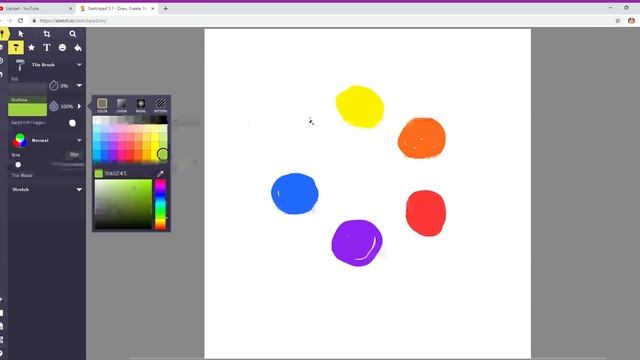
Task: Pick the selected green palette swatch
Action: pos(162,154)
